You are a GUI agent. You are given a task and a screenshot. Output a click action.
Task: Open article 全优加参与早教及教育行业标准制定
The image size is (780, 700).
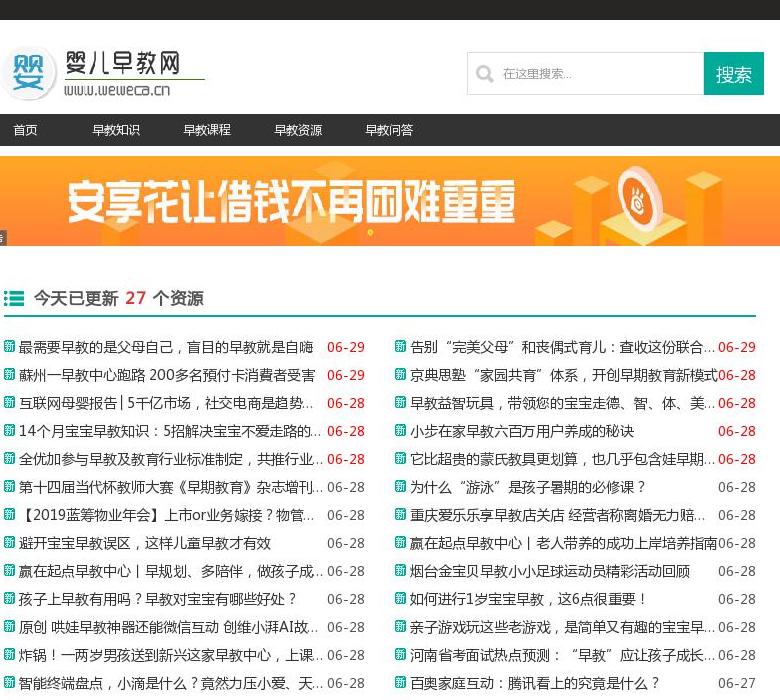pyautogui.click(x=171, y=459)
